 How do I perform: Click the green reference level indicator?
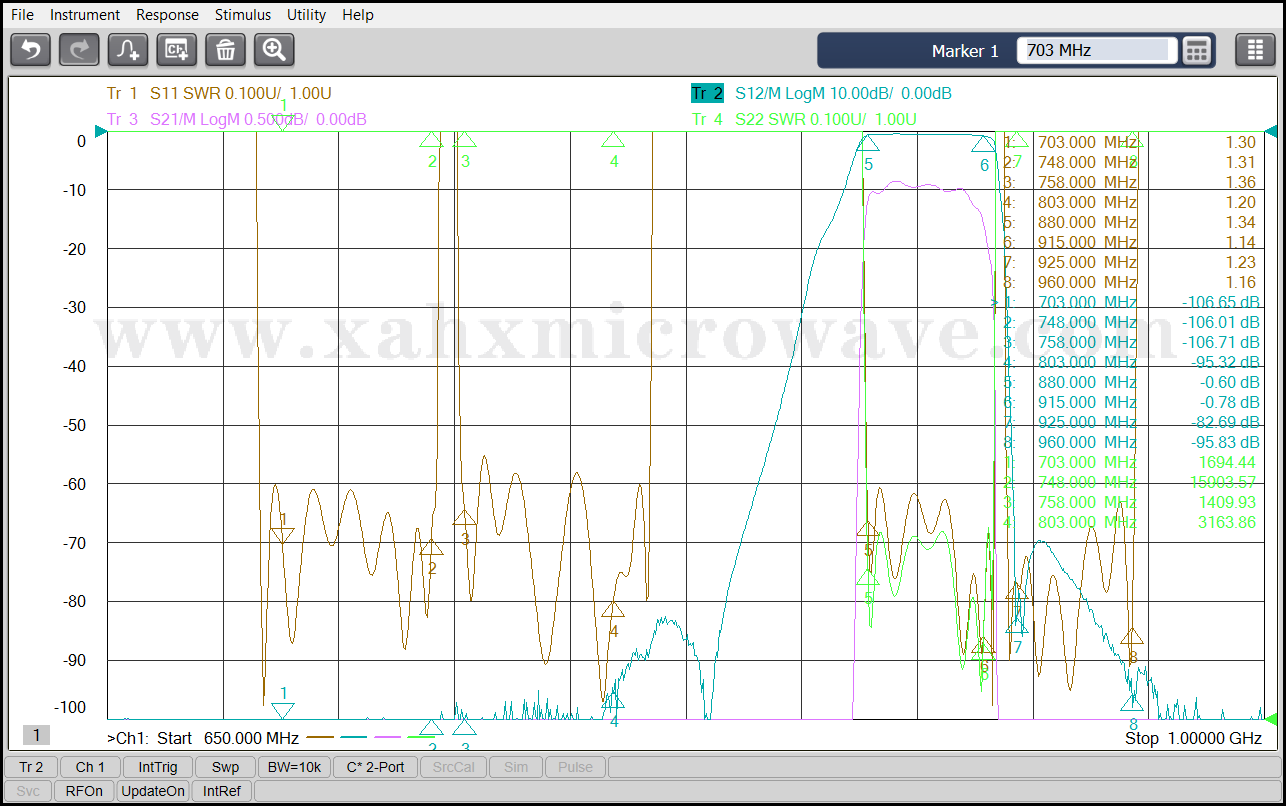[1271, 718]
